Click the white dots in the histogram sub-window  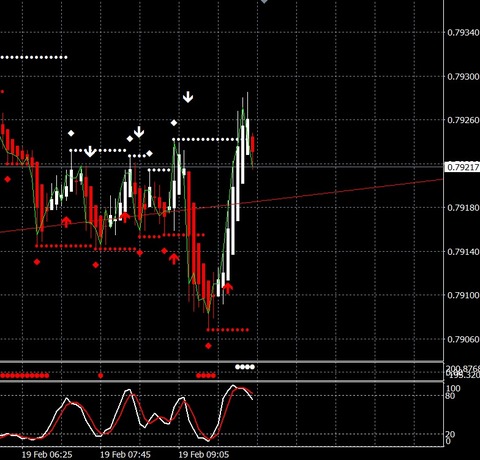245,367
